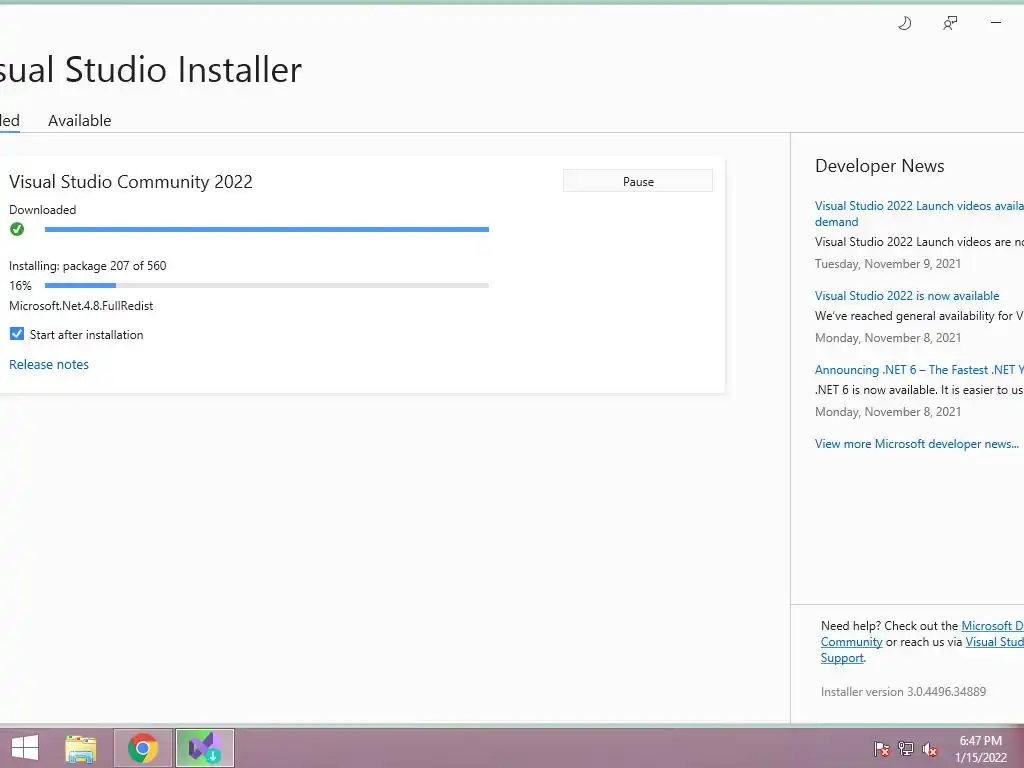Click the Installing: package 207 of 560 text
Screen dimensions: 1024x768
88,266
